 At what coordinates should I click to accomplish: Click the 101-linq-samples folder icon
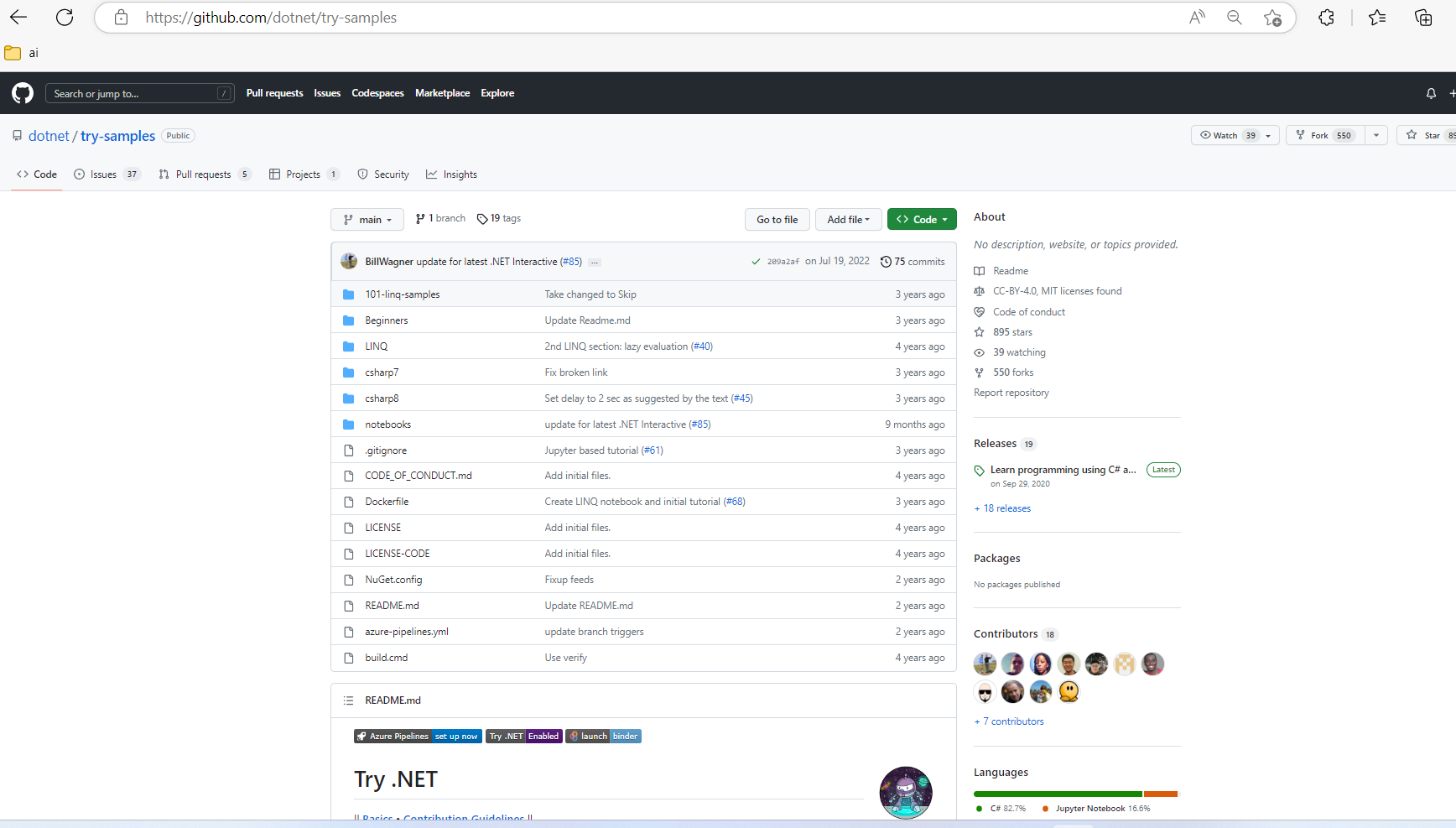[x=348, y=294]
